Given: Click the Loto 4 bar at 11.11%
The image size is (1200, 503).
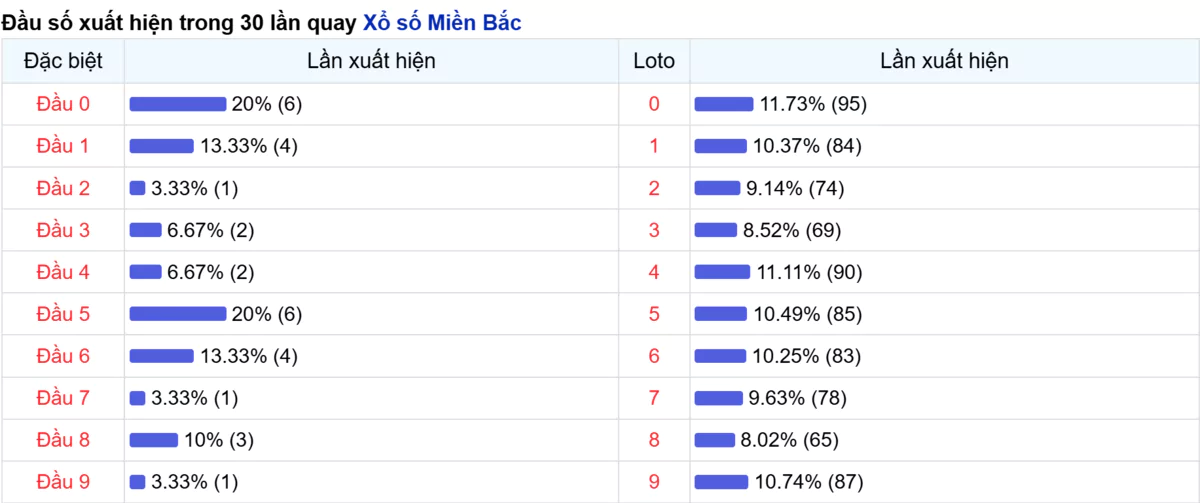Looking at the screenshot, I should point(722,272).
